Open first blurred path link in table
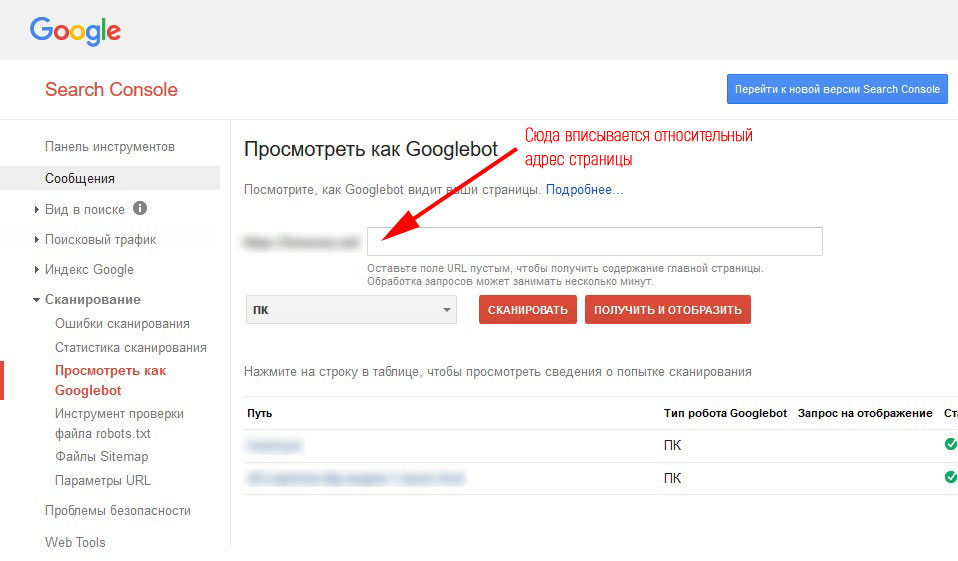Viewport: 958px width, 561px height. pos(274,445)
